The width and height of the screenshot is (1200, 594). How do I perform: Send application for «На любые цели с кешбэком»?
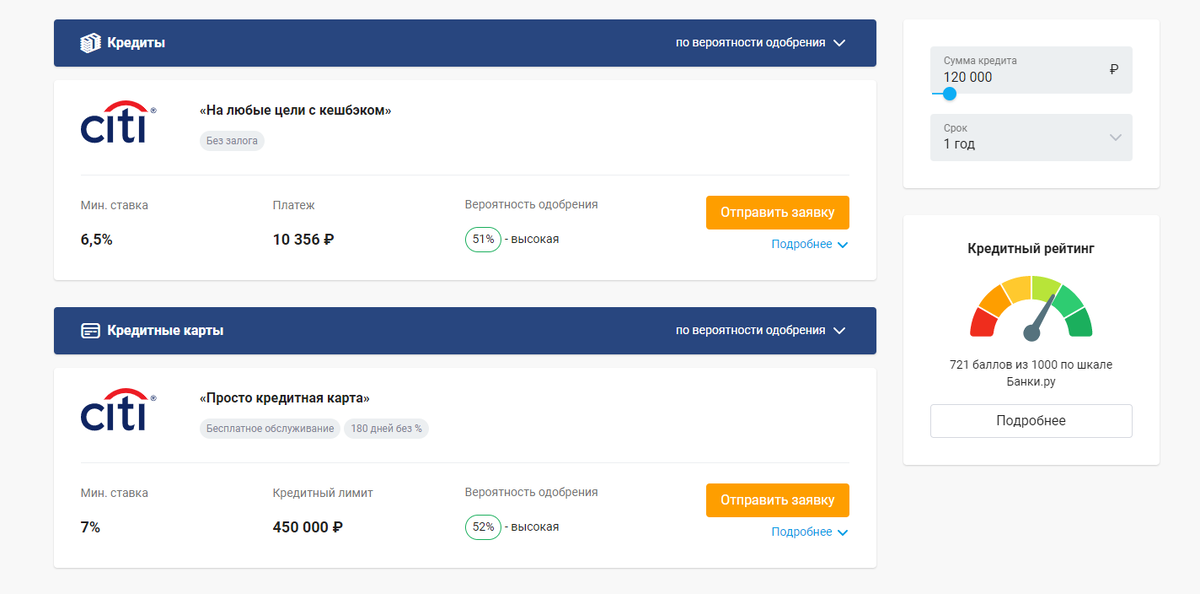pyautogui.click(x=777, y=213)
